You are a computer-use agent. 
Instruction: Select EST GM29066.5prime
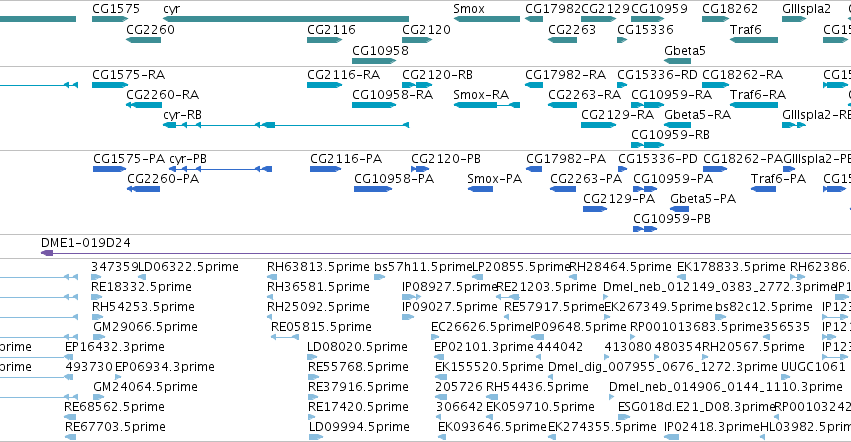coord(99,337)
